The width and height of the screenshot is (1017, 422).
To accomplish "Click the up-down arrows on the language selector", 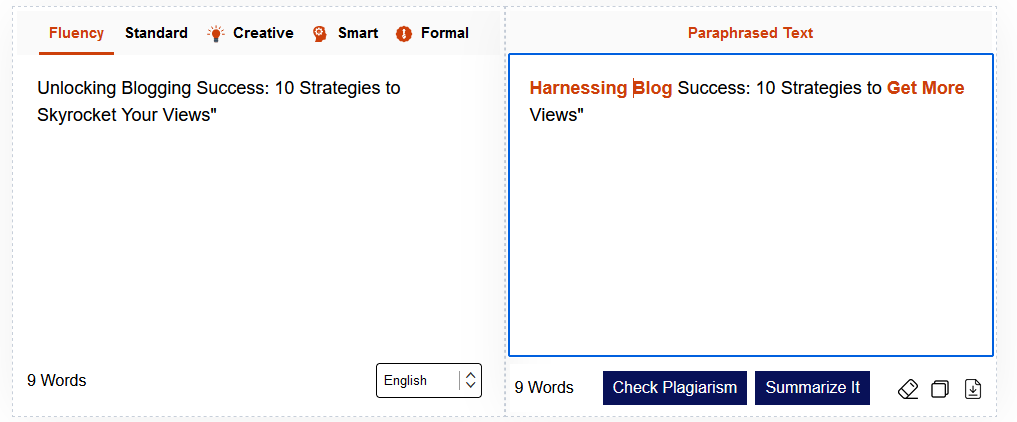I will 471,380.
